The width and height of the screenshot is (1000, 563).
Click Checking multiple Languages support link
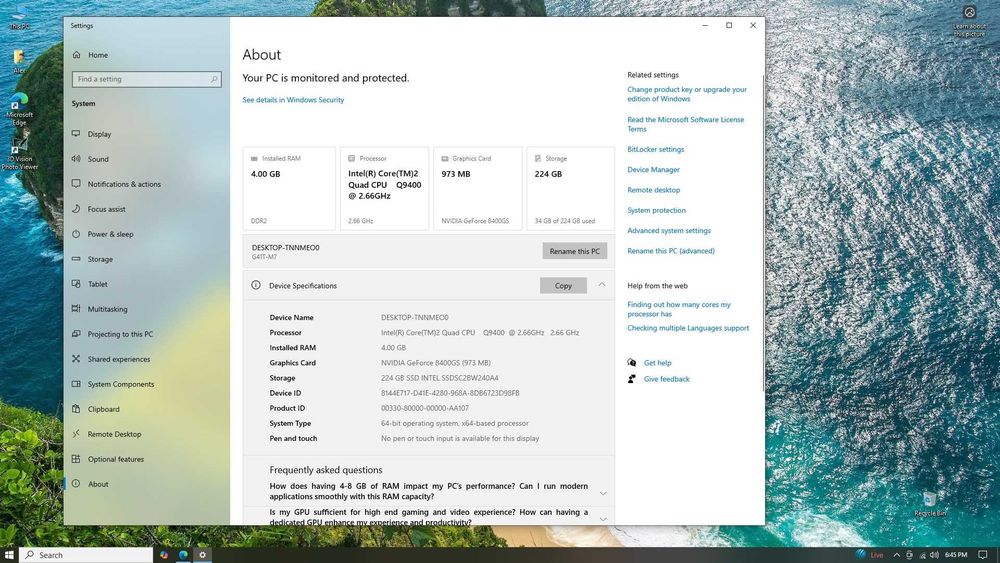688,328
